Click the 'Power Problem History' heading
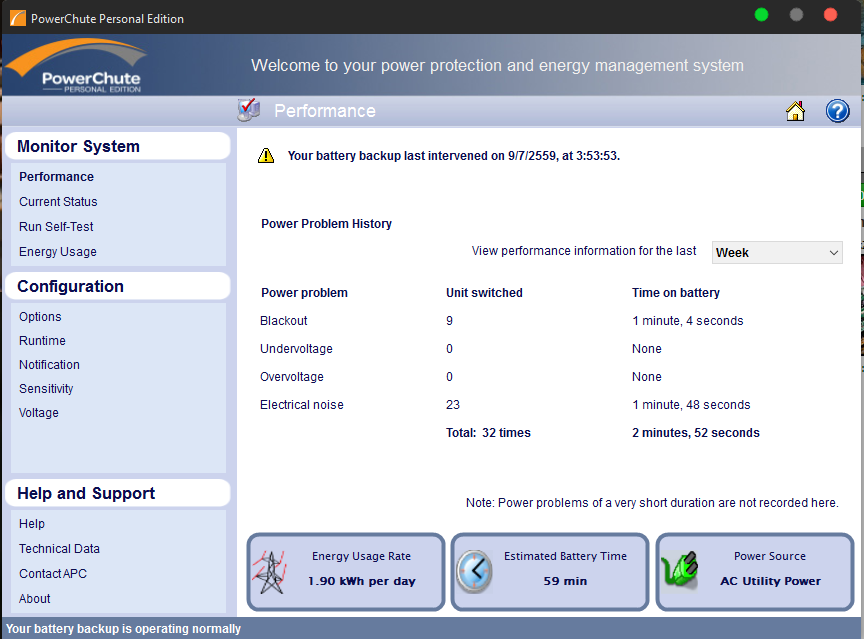Image resolution: width=864 pixels, height=639 pixels. (326, 224)
